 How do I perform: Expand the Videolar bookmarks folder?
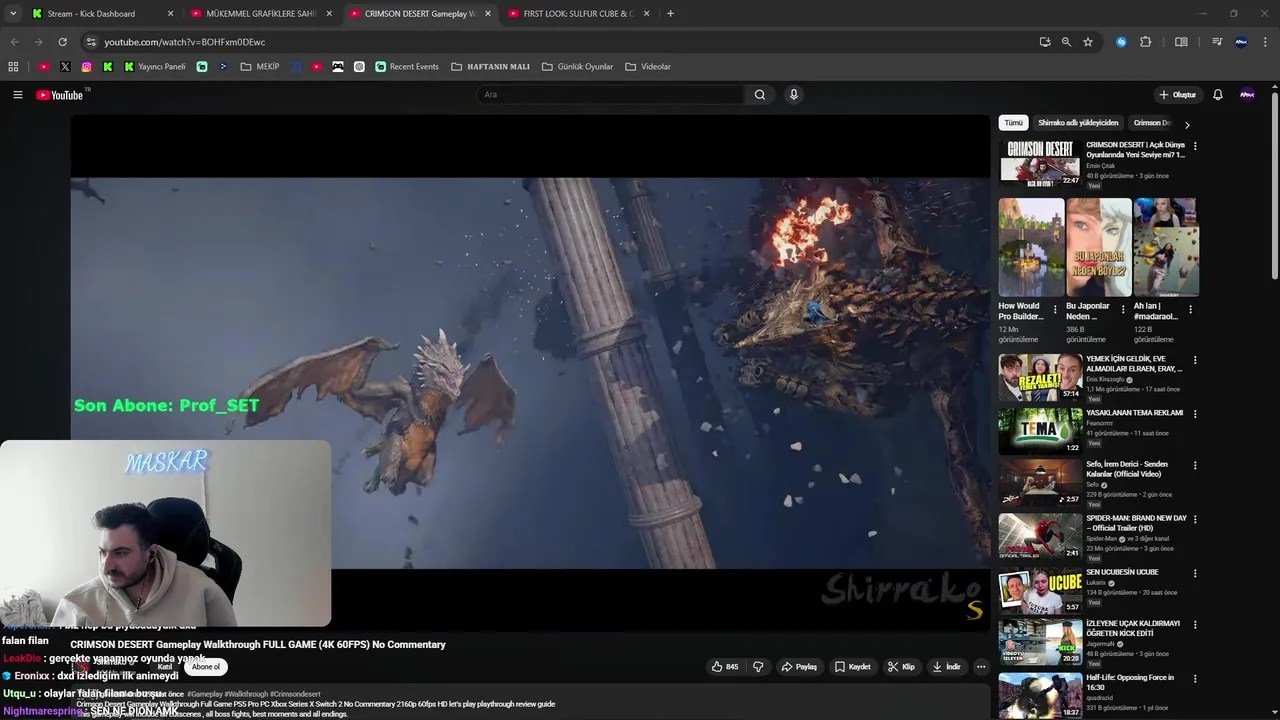(x=648, y=67)
